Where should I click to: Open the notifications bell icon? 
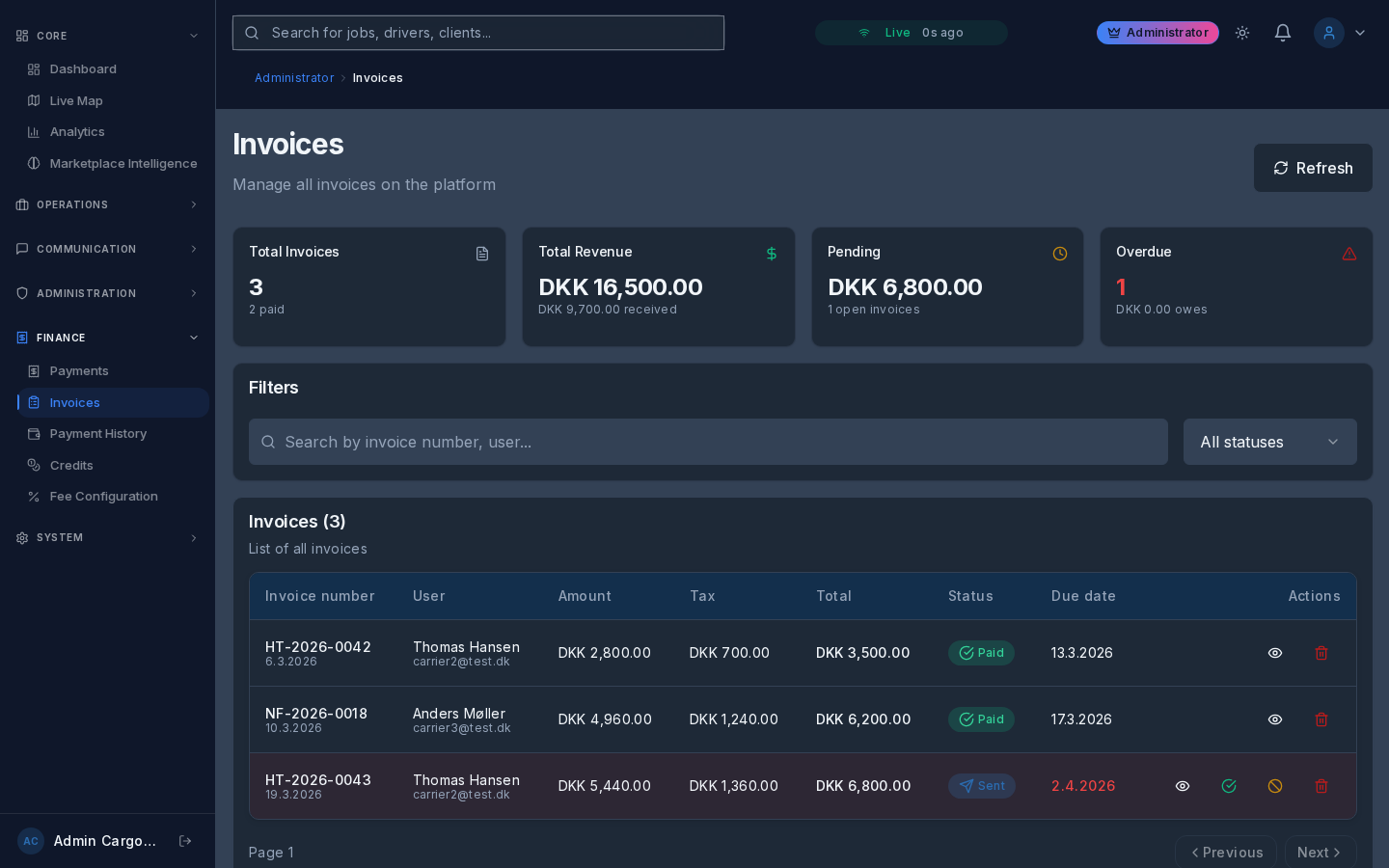pyautogui.click(x=1283, y=32)
